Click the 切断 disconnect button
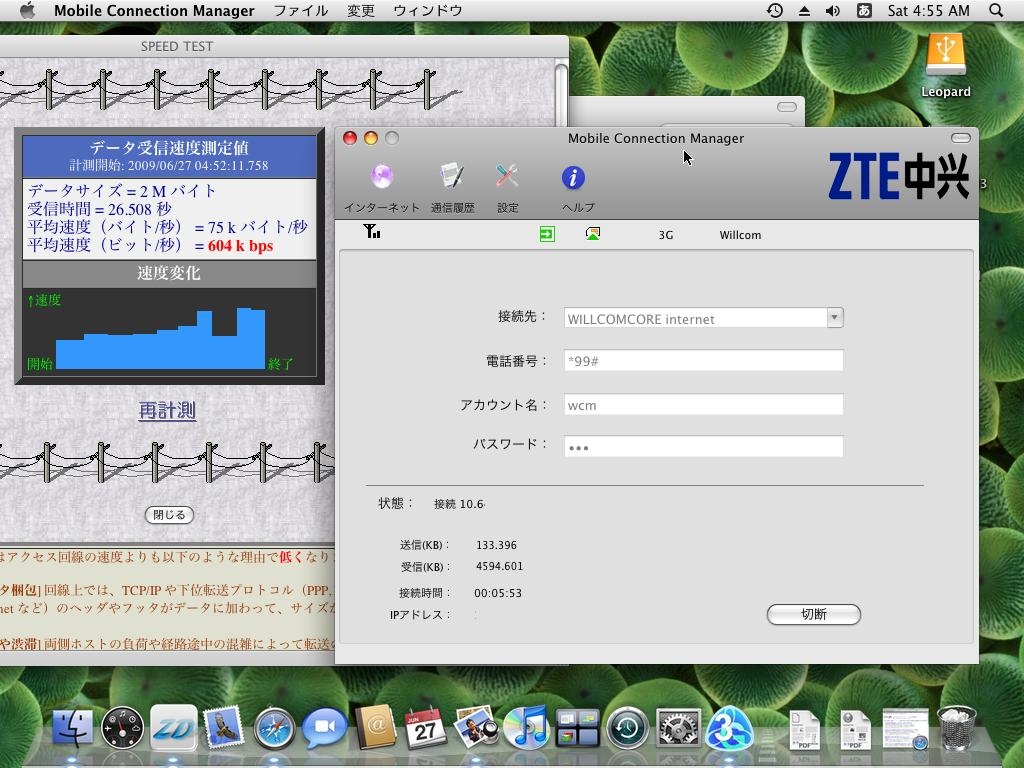Screen dimensions: 1024x768 point(814,614)
